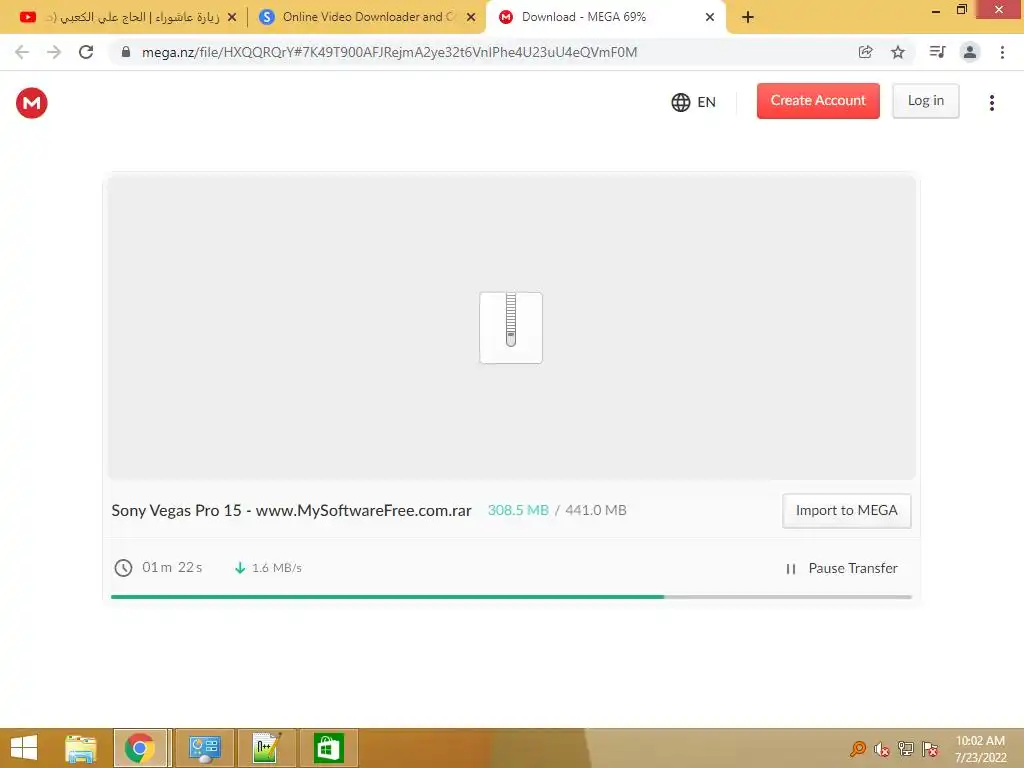
Task: Reload the current page
Action: [x=86, y=52]
